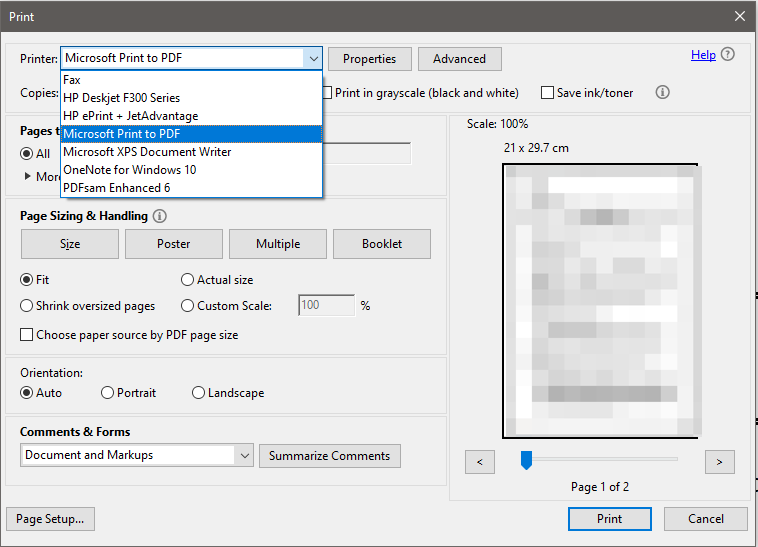The width and height of the screenshot is (758, 547).
Task: Select Shrink oversized pages option
Action: click(x=27, y=305)
